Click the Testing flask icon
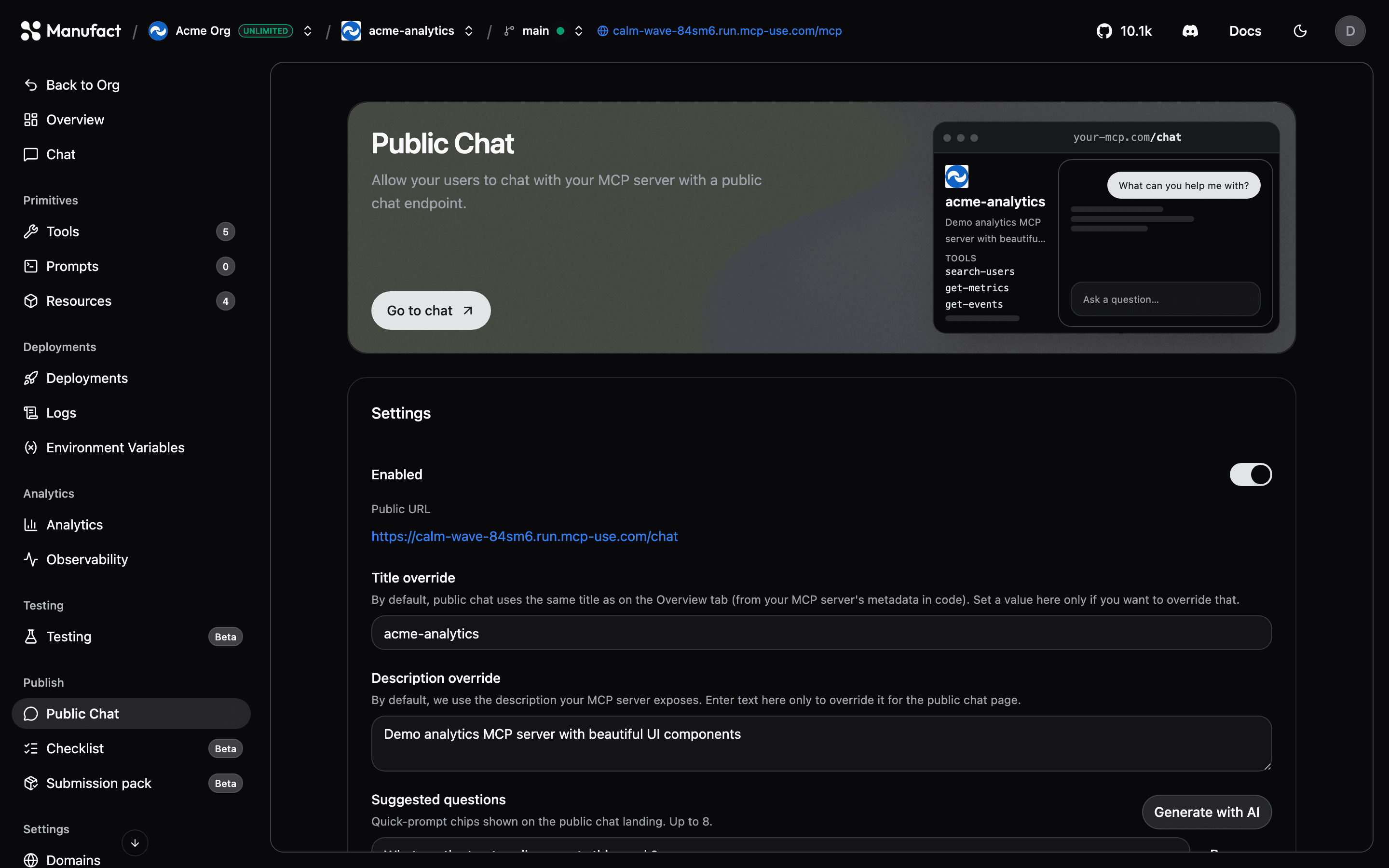This screenshot has height=868, width=1389. 31,637
